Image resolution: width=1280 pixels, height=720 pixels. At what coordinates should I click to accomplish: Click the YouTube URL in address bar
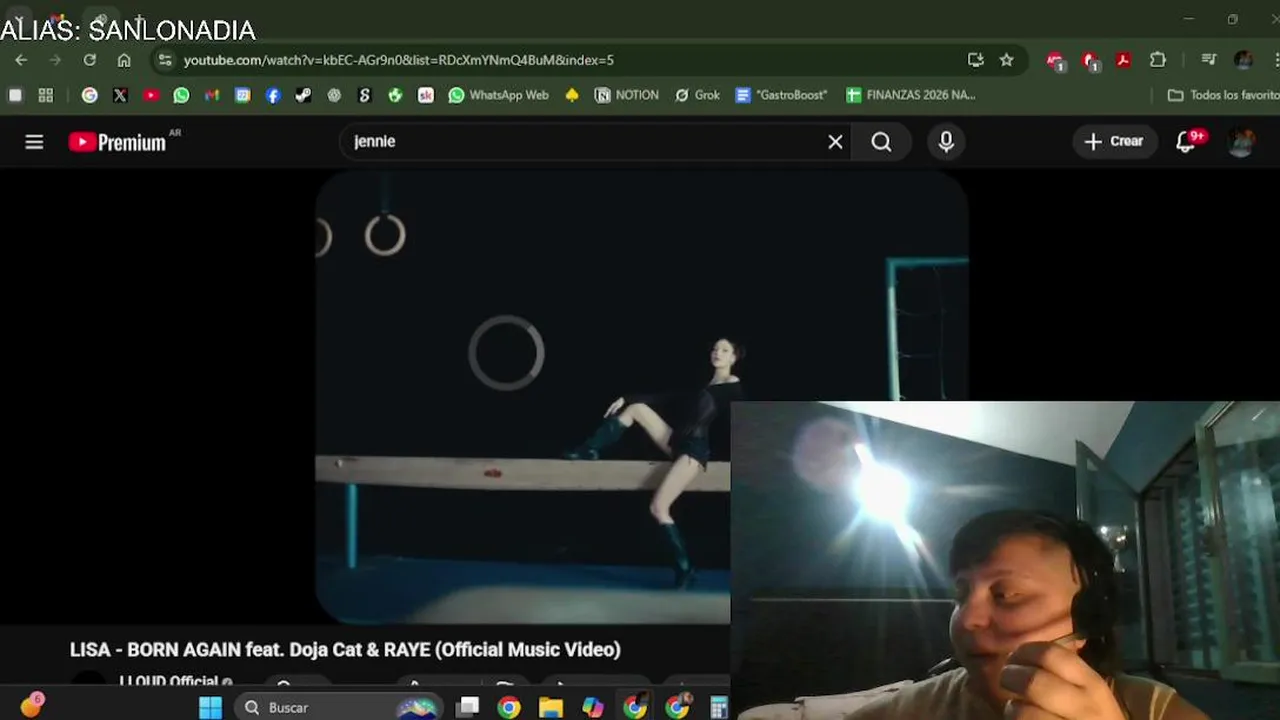[x=398, y=60]
